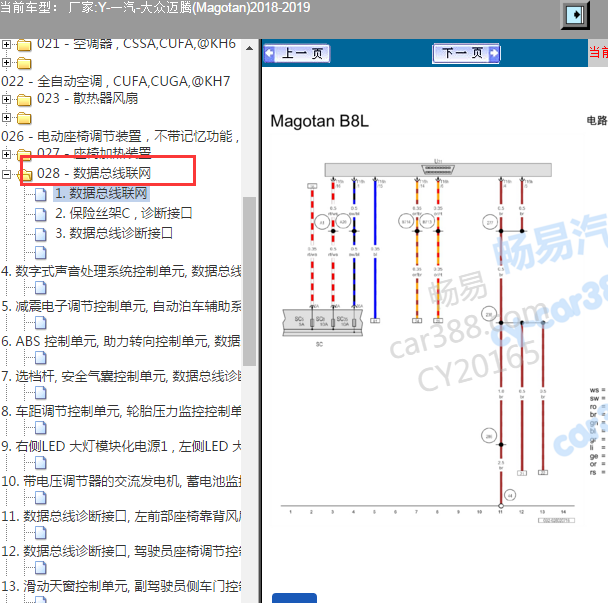Open folder icon of 021 空调器

coord(24,45)
